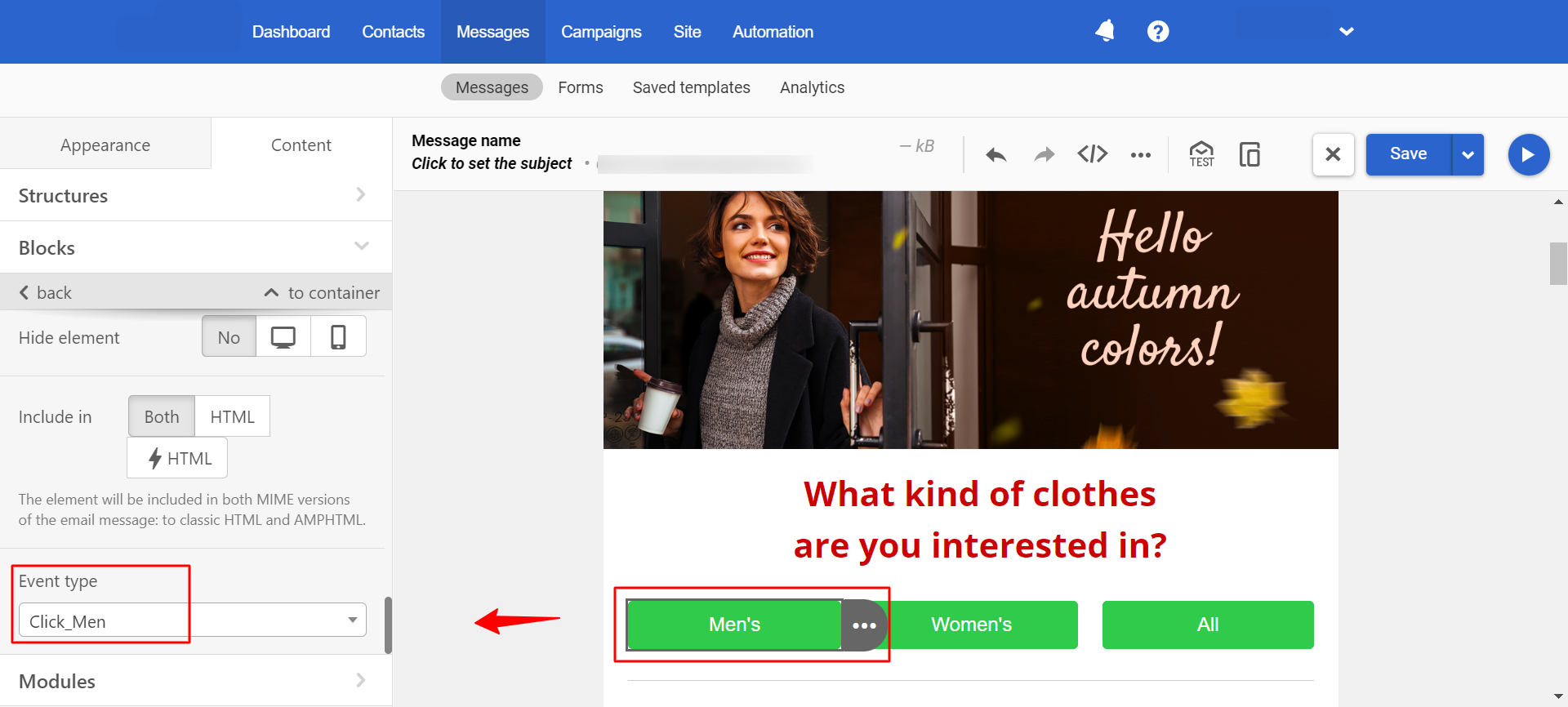Send a test email via TEST icon
The width and height of the screenshot is (1568, 707).
coord(1201,153)
